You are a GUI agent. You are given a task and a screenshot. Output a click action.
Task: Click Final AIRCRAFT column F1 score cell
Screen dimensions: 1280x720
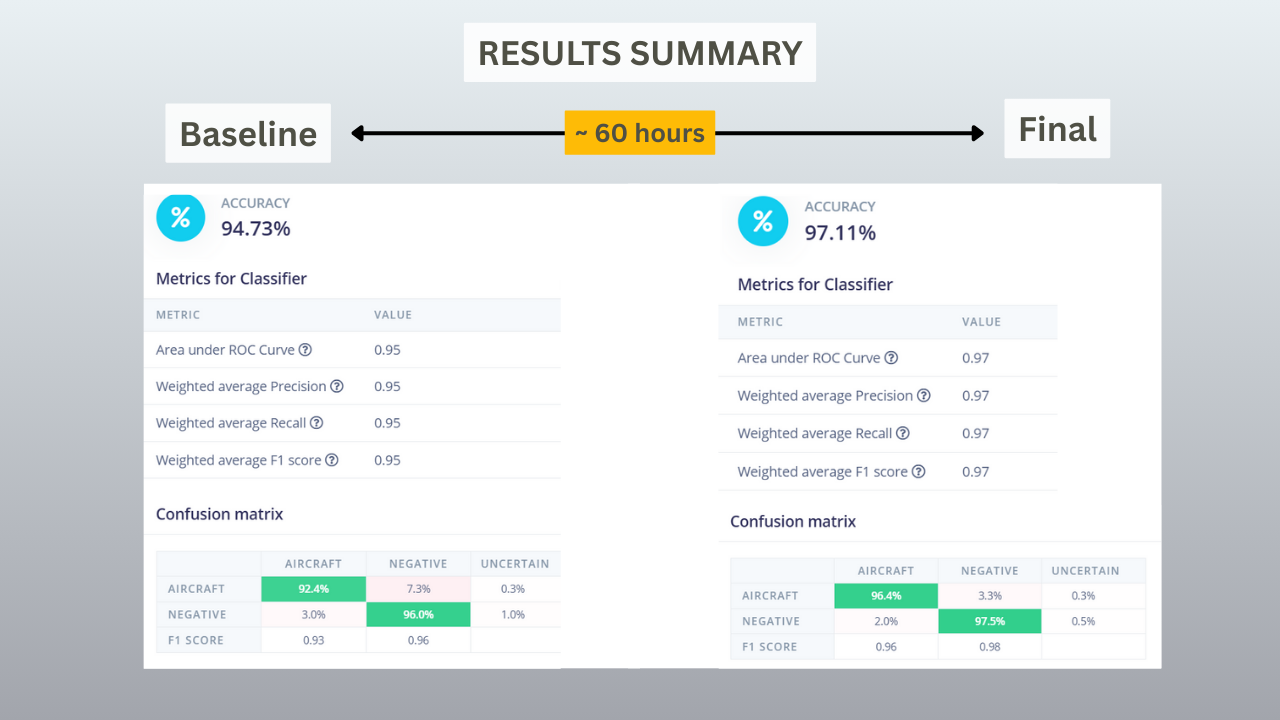click(886, 647)
